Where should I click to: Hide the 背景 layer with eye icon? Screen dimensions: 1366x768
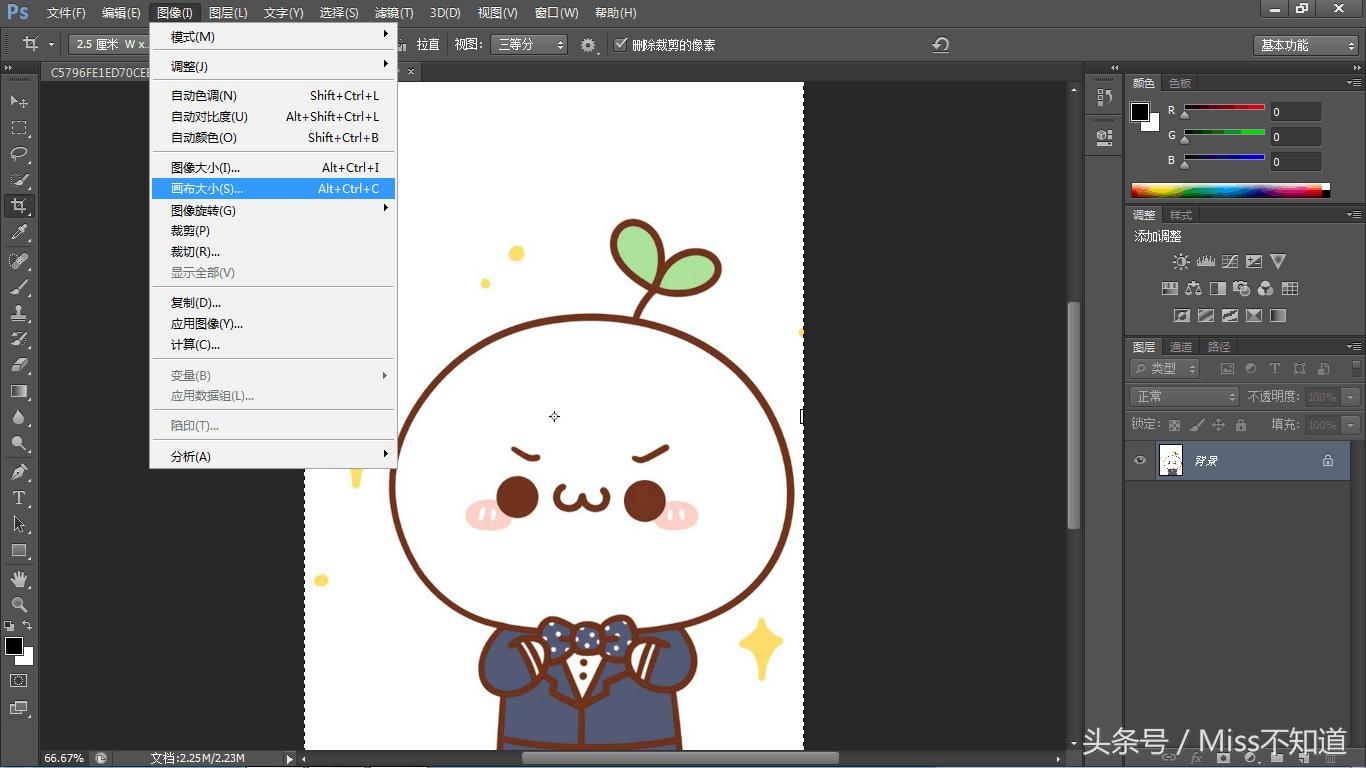click(1140, 460)
